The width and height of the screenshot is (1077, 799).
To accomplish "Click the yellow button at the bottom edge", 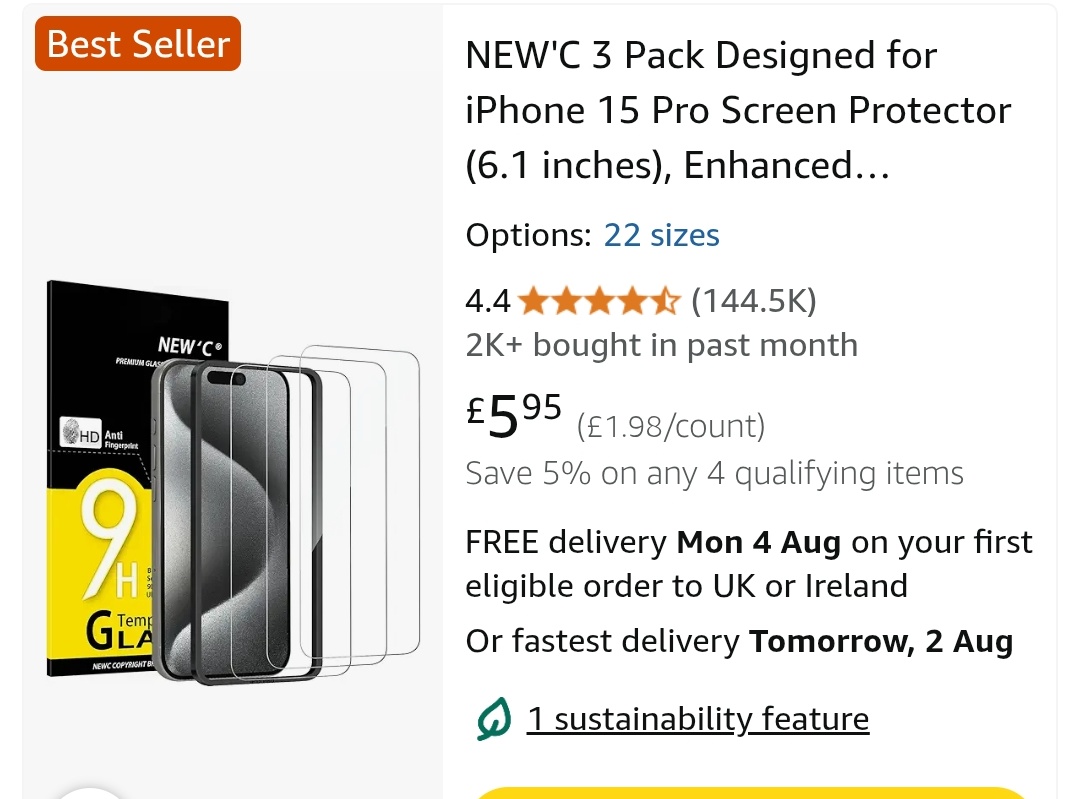I will point(751,793).
